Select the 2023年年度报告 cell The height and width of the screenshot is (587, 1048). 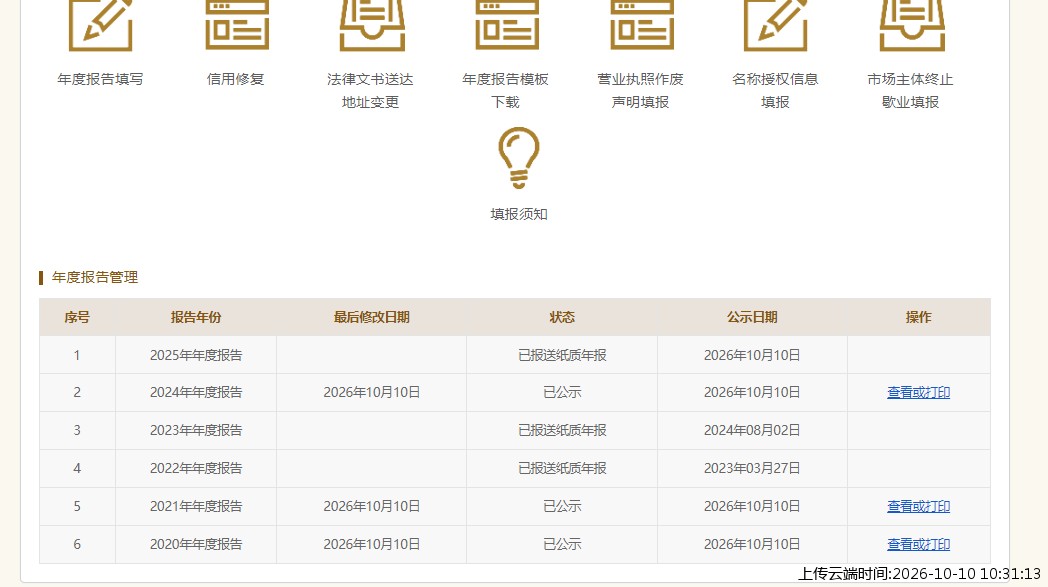point(196,431)
